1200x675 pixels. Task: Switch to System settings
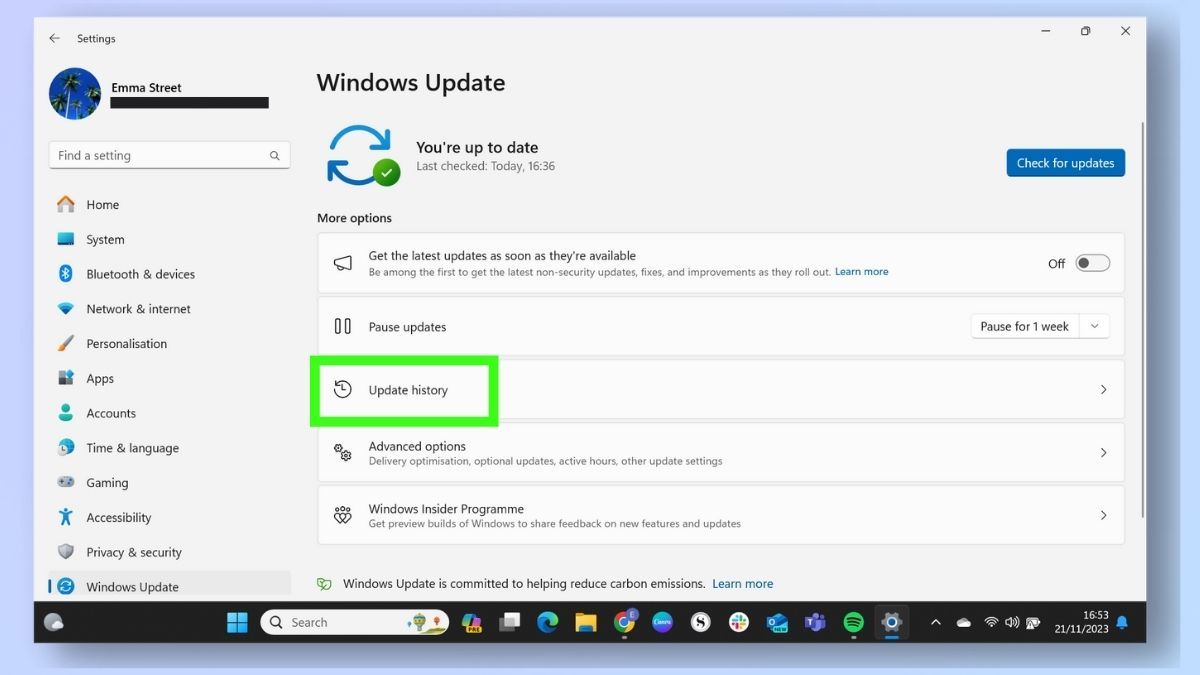pyautogui.click(x=106, y=239)
